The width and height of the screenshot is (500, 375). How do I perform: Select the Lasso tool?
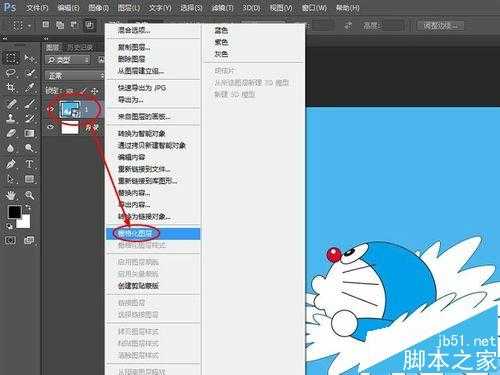11,73
